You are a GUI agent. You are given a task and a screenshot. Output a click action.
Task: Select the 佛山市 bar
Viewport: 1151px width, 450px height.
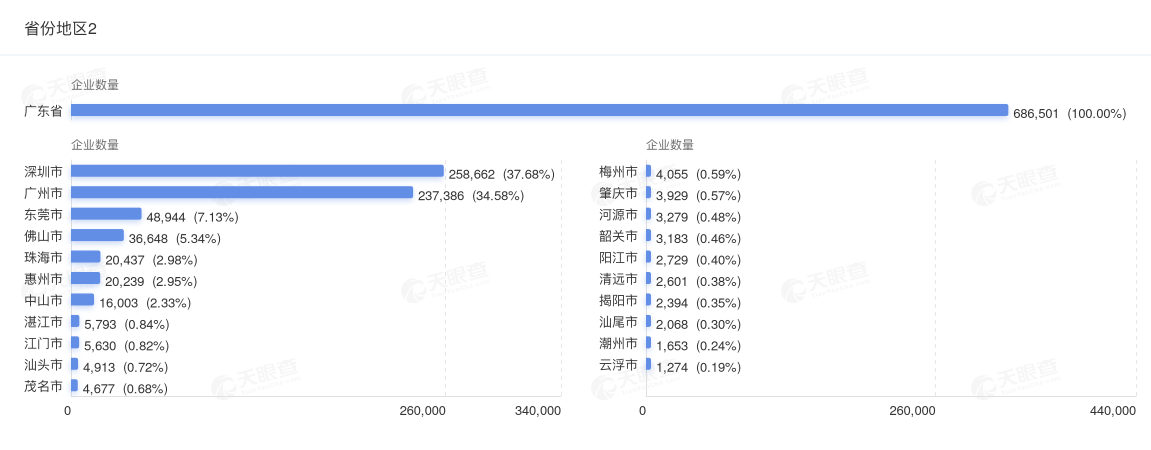click(97, 236)
